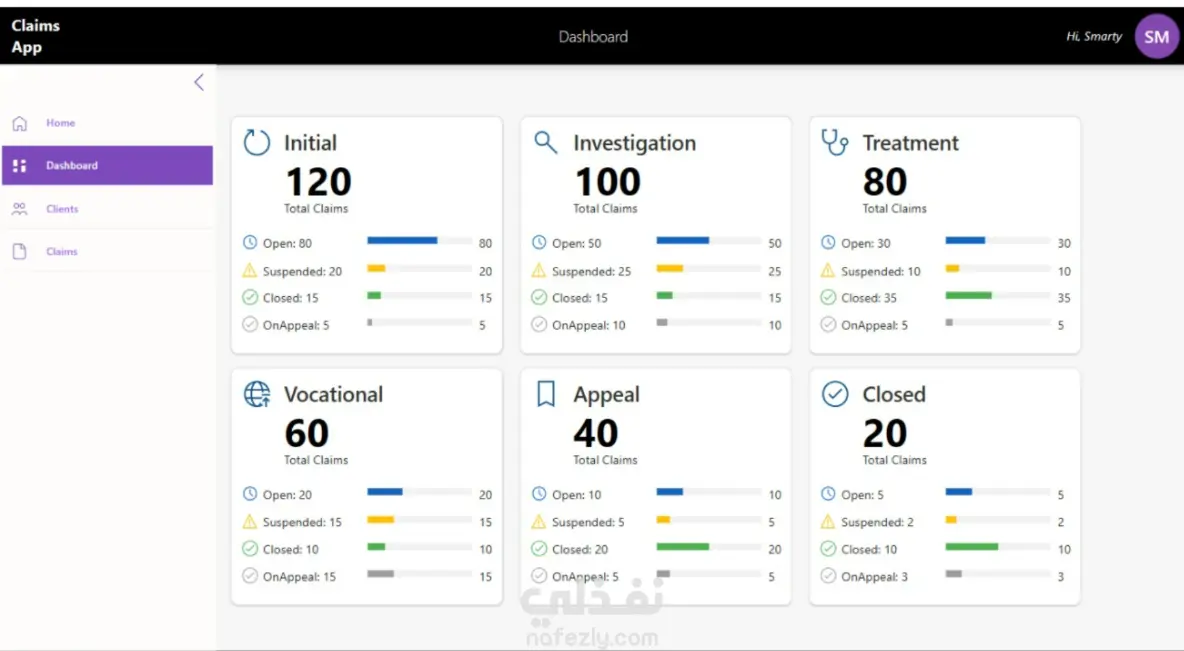This screenshot has height=651, width=1184.
Task: Click green check icon in Initial Closed row
Action: (x=250, y=298)
